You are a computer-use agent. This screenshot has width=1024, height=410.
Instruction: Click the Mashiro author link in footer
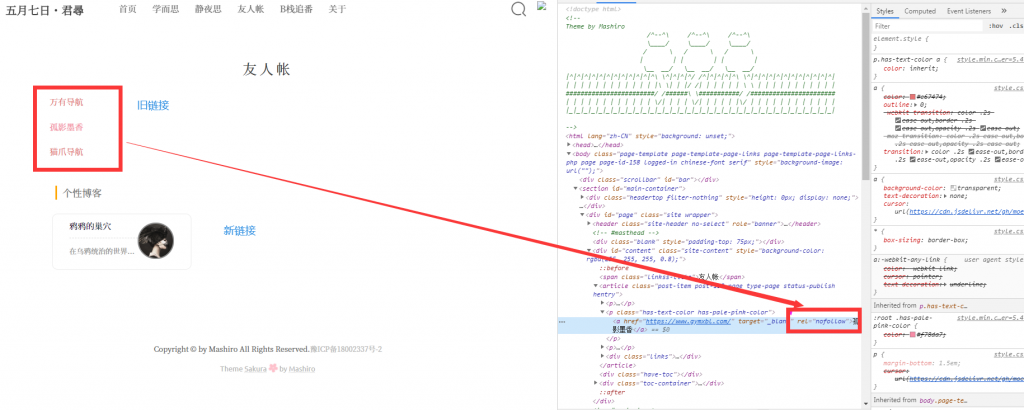click(x=302, y=369)
